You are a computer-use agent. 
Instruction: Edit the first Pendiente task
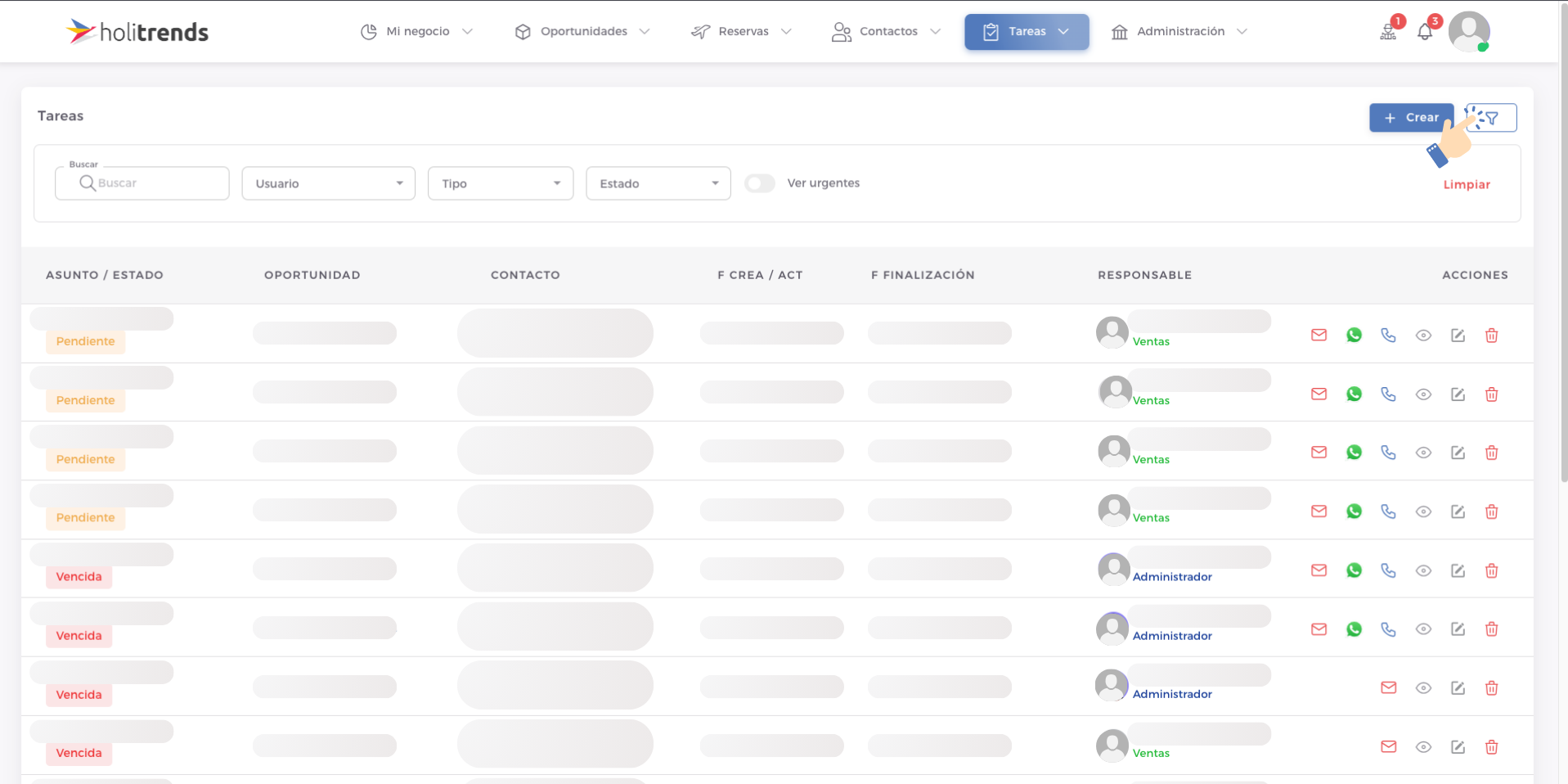click(x=1458, y=336)
